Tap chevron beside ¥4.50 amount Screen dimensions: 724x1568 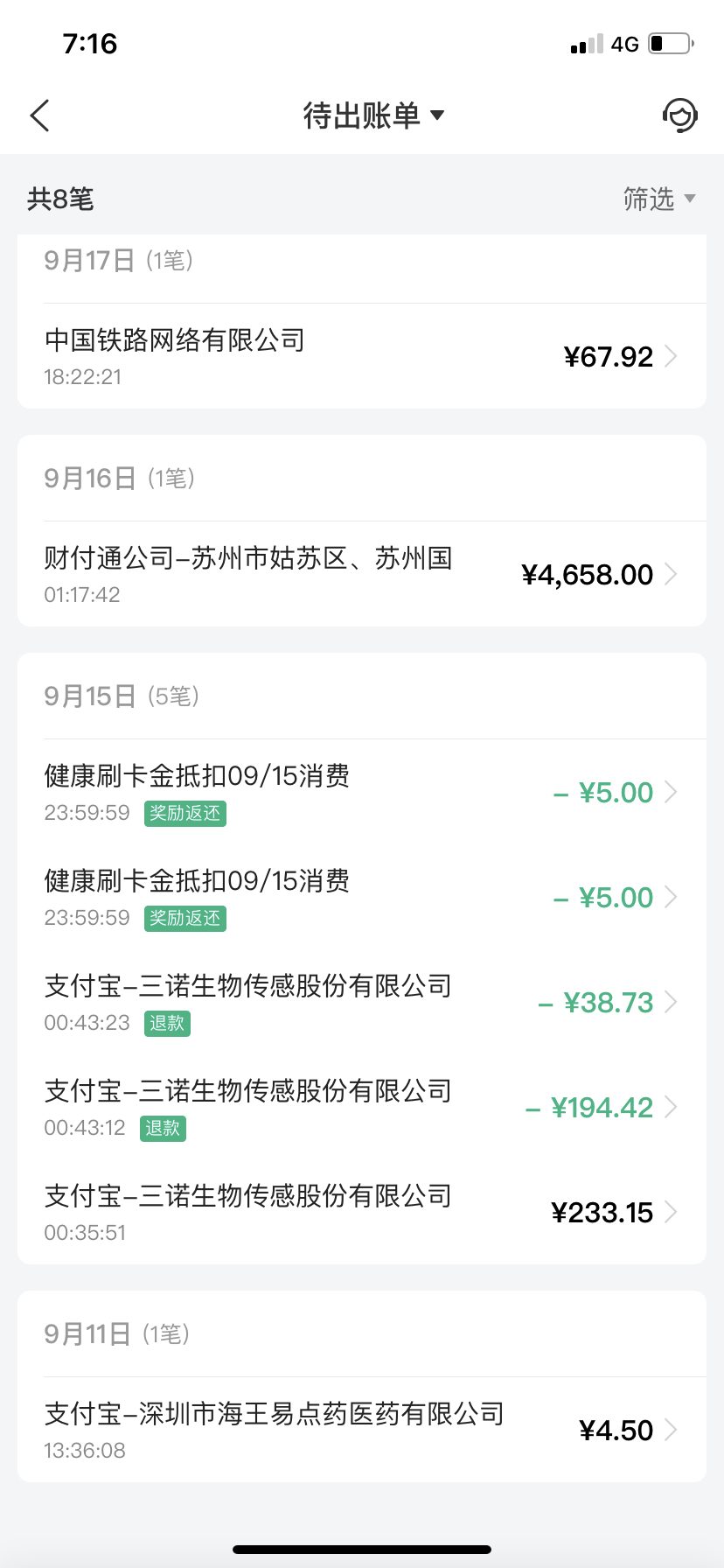point(672,1430)
